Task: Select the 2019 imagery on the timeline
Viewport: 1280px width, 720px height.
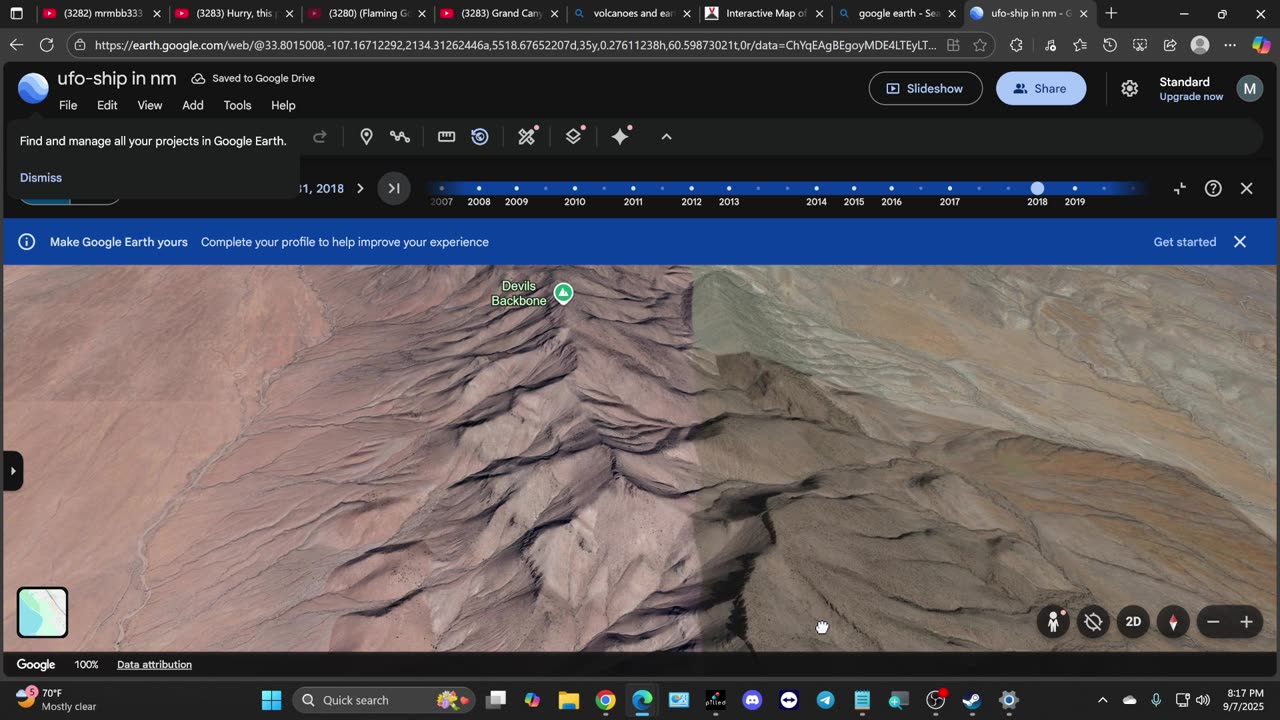Action: tap(1075, 188)
